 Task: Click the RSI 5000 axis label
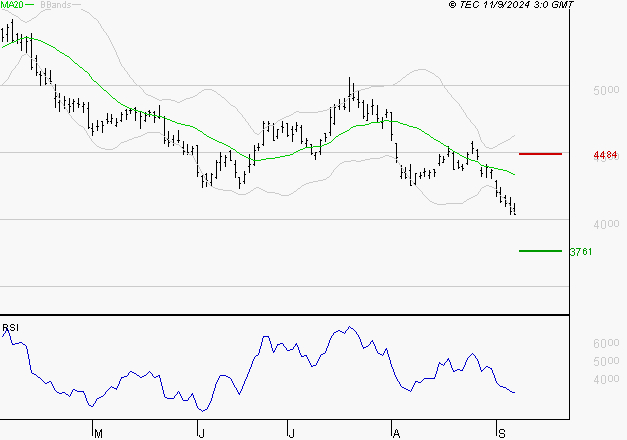coord(606,361)
